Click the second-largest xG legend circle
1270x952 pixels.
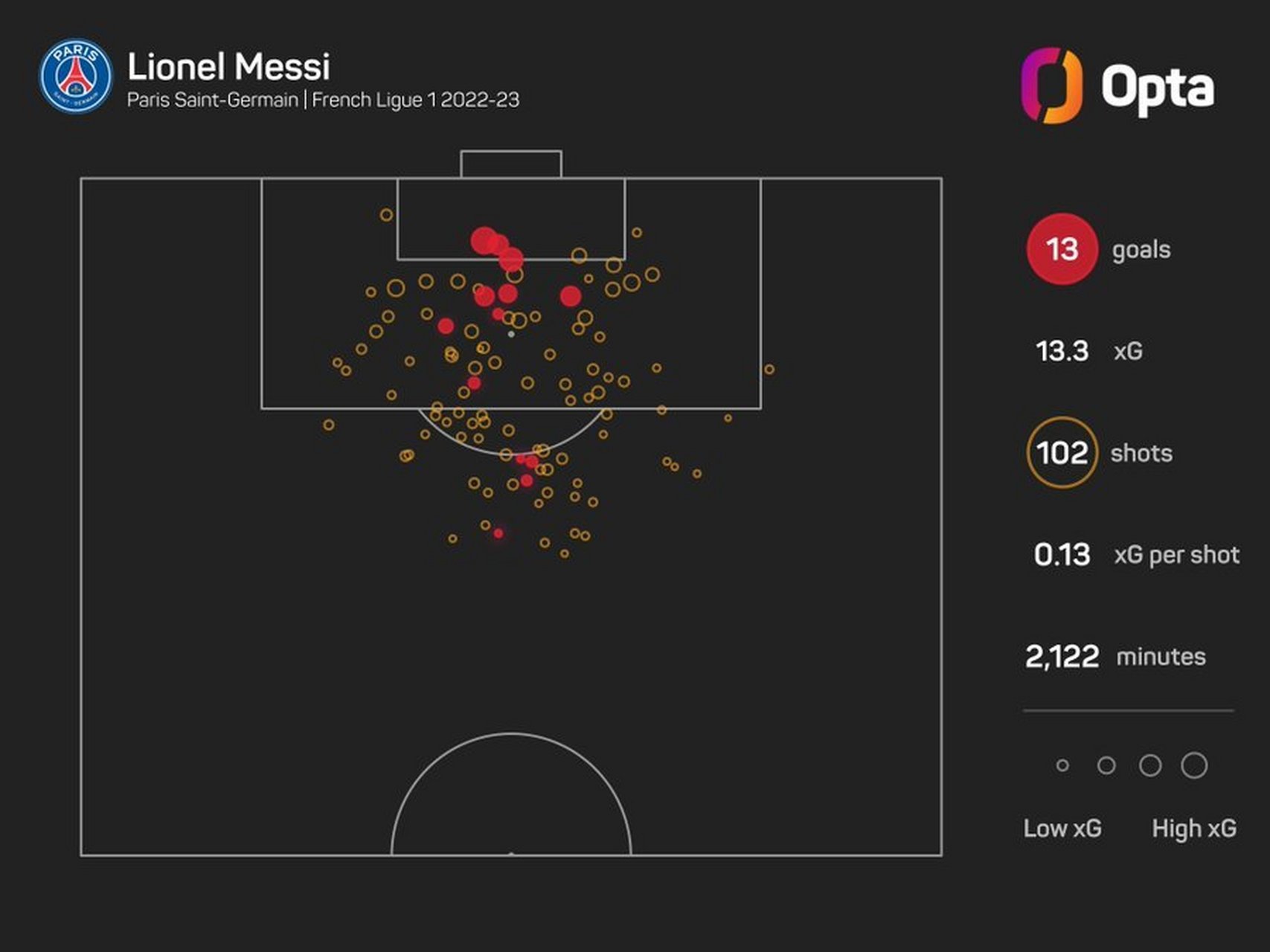pyautogui.click(x=1150, y=765)
